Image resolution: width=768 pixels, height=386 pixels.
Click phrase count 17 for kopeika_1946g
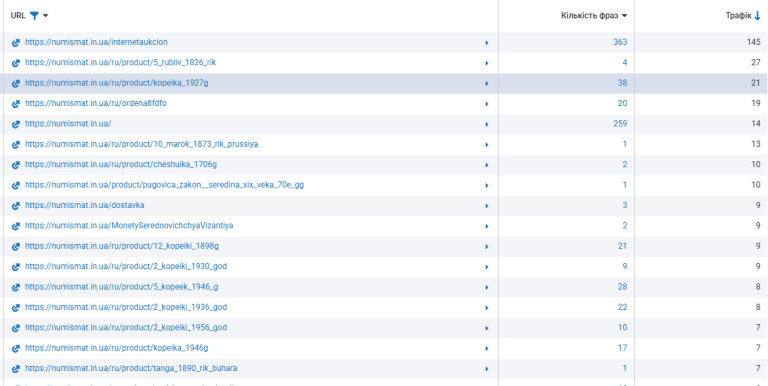pos(623,348)
